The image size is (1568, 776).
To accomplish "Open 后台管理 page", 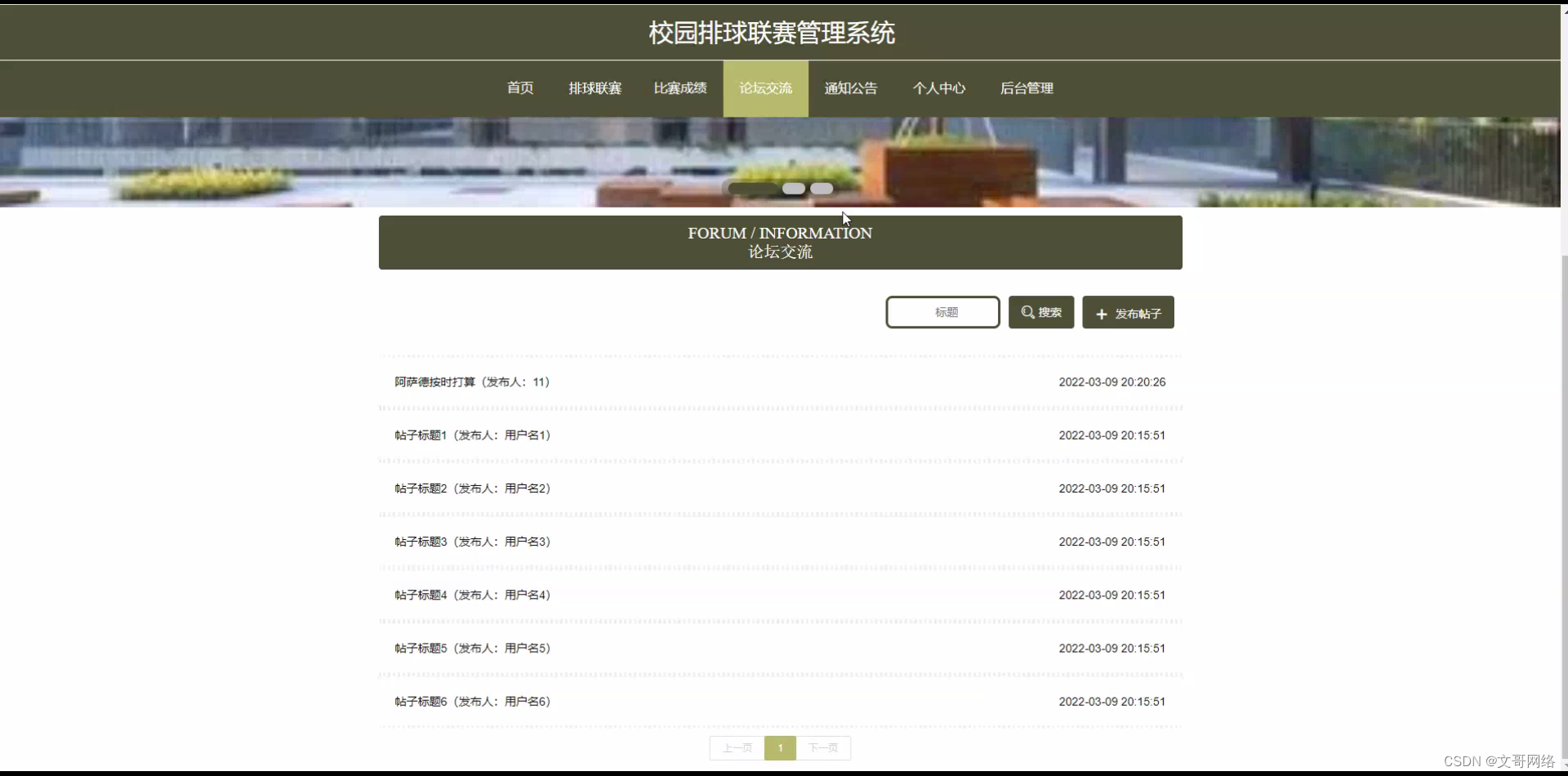I will pyautogui.click(x=1027, y=88).
